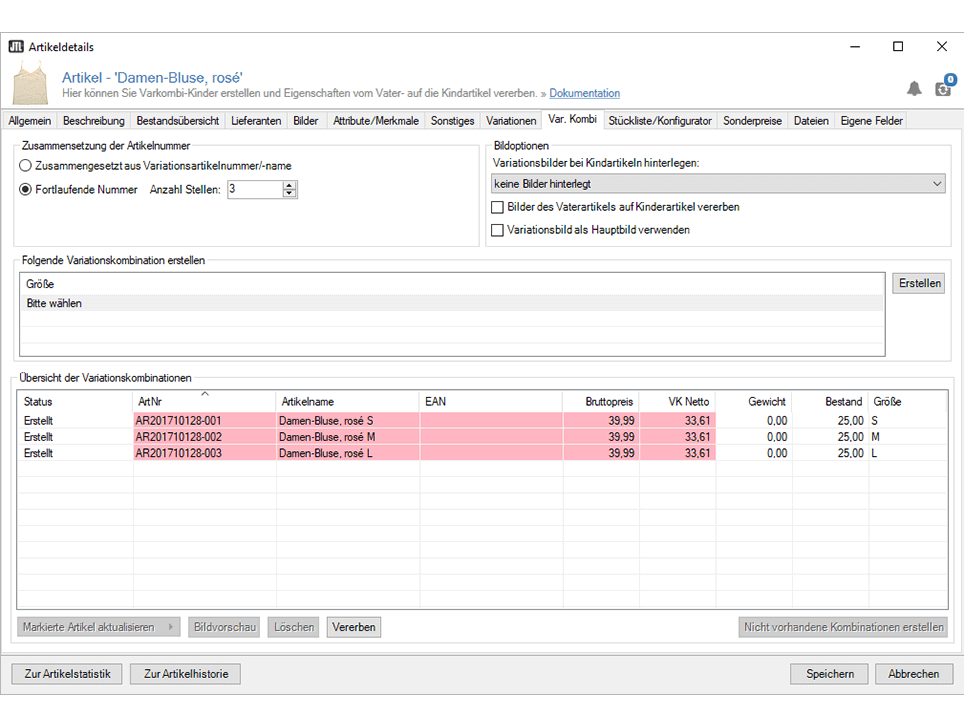Click the 'Erstellen' button
The height and width of the screenshot is (725, 964).
(919, 283)
